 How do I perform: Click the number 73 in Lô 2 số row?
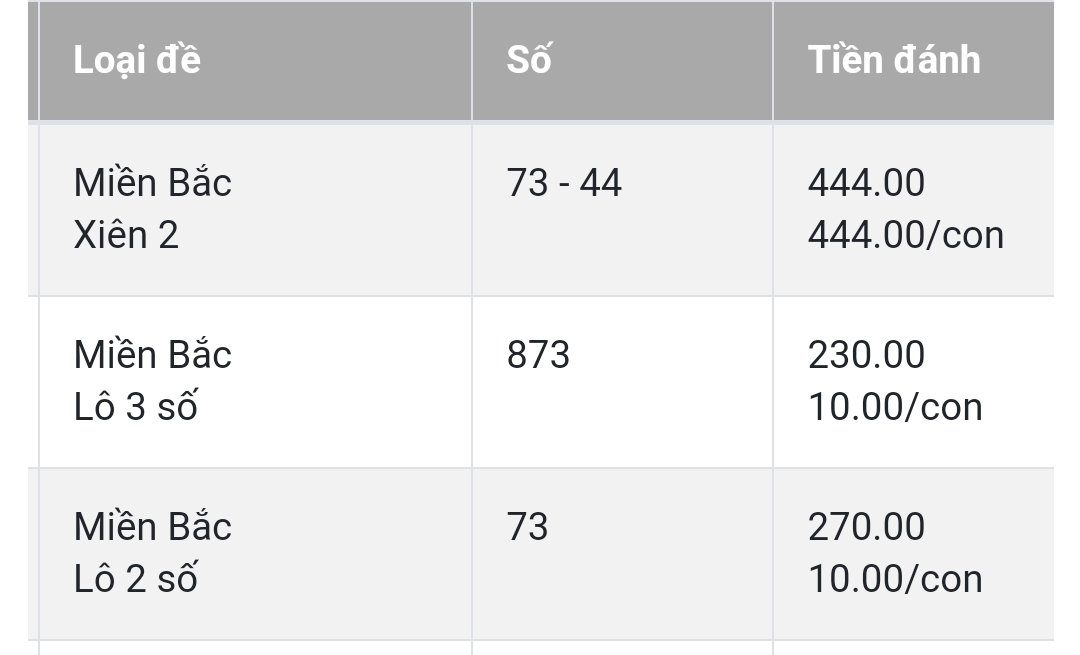click(528, 527)
